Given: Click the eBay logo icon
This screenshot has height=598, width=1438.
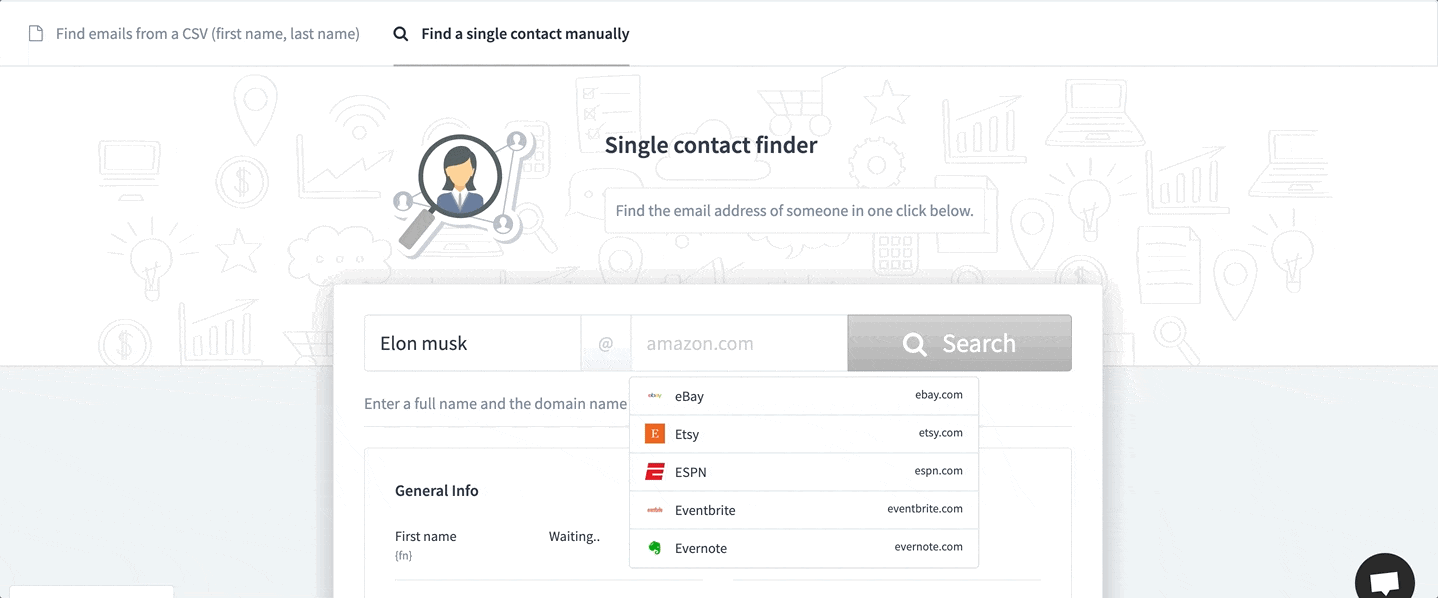Looking at the screenshot, I should (655, 396).
